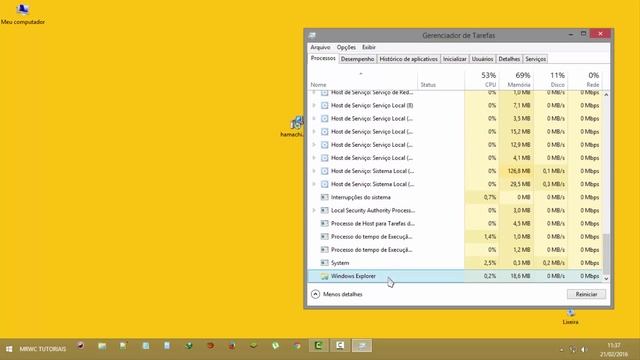Switch to the Inicializar tab
The width and height of the screenshot is (640, 360).
tap(455, 59)
